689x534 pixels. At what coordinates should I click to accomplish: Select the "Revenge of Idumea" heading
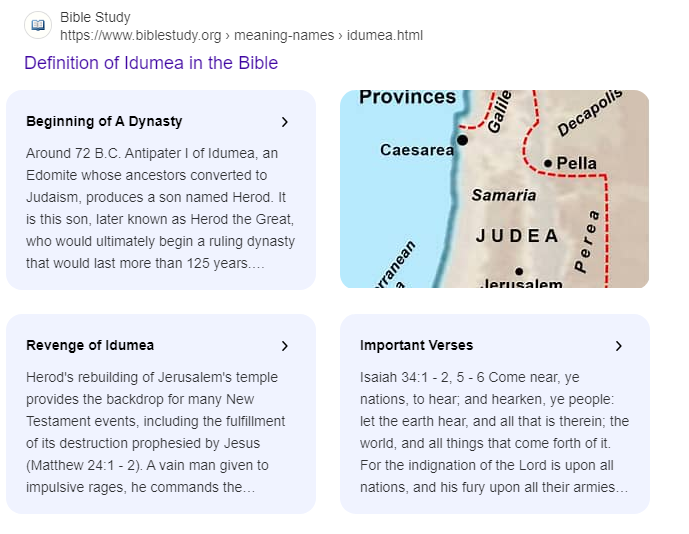coord(90,346)
